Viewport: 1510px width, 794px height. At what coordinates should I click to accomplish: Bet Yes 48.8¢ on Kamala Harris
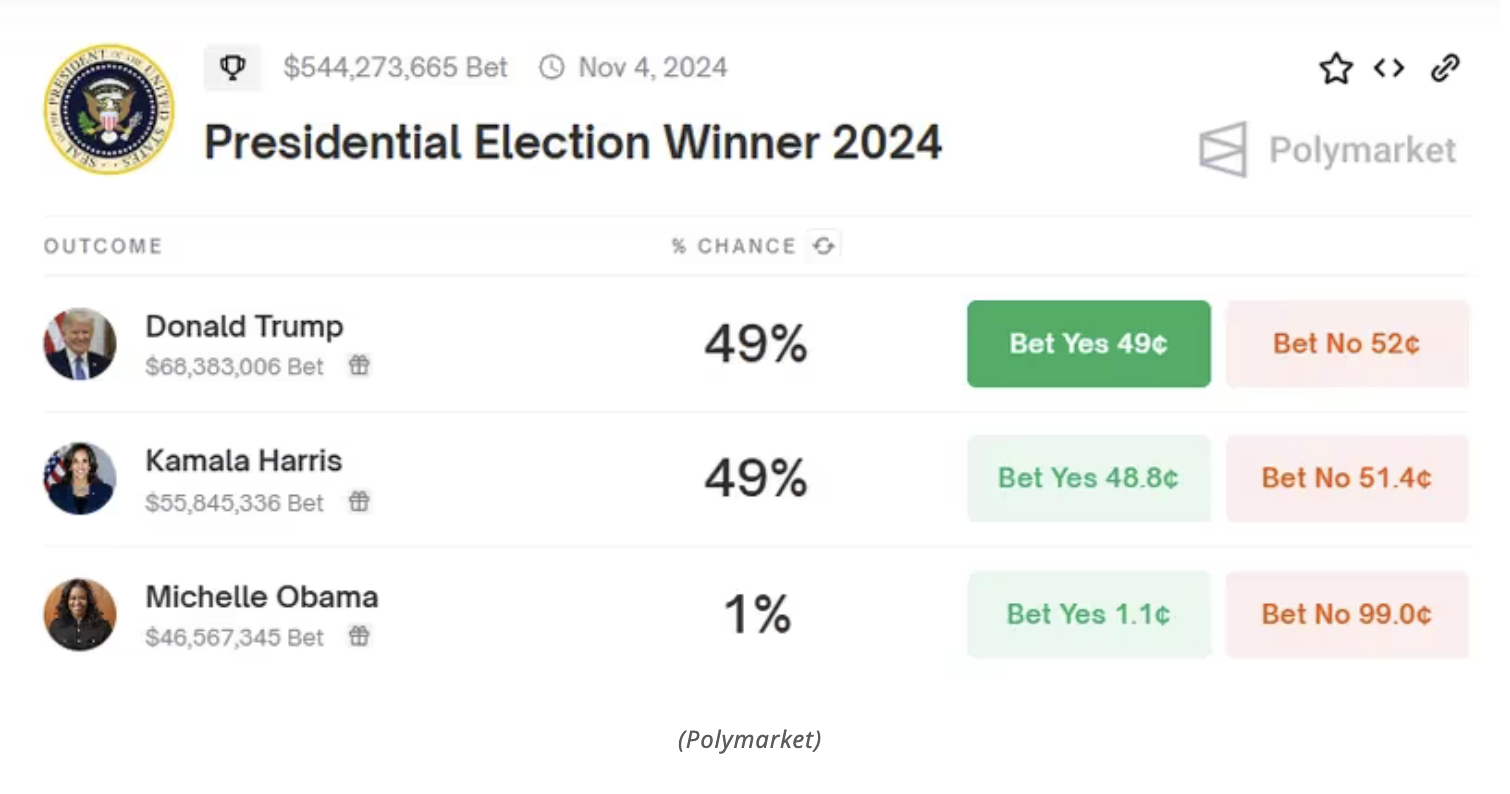[1088, 478]
